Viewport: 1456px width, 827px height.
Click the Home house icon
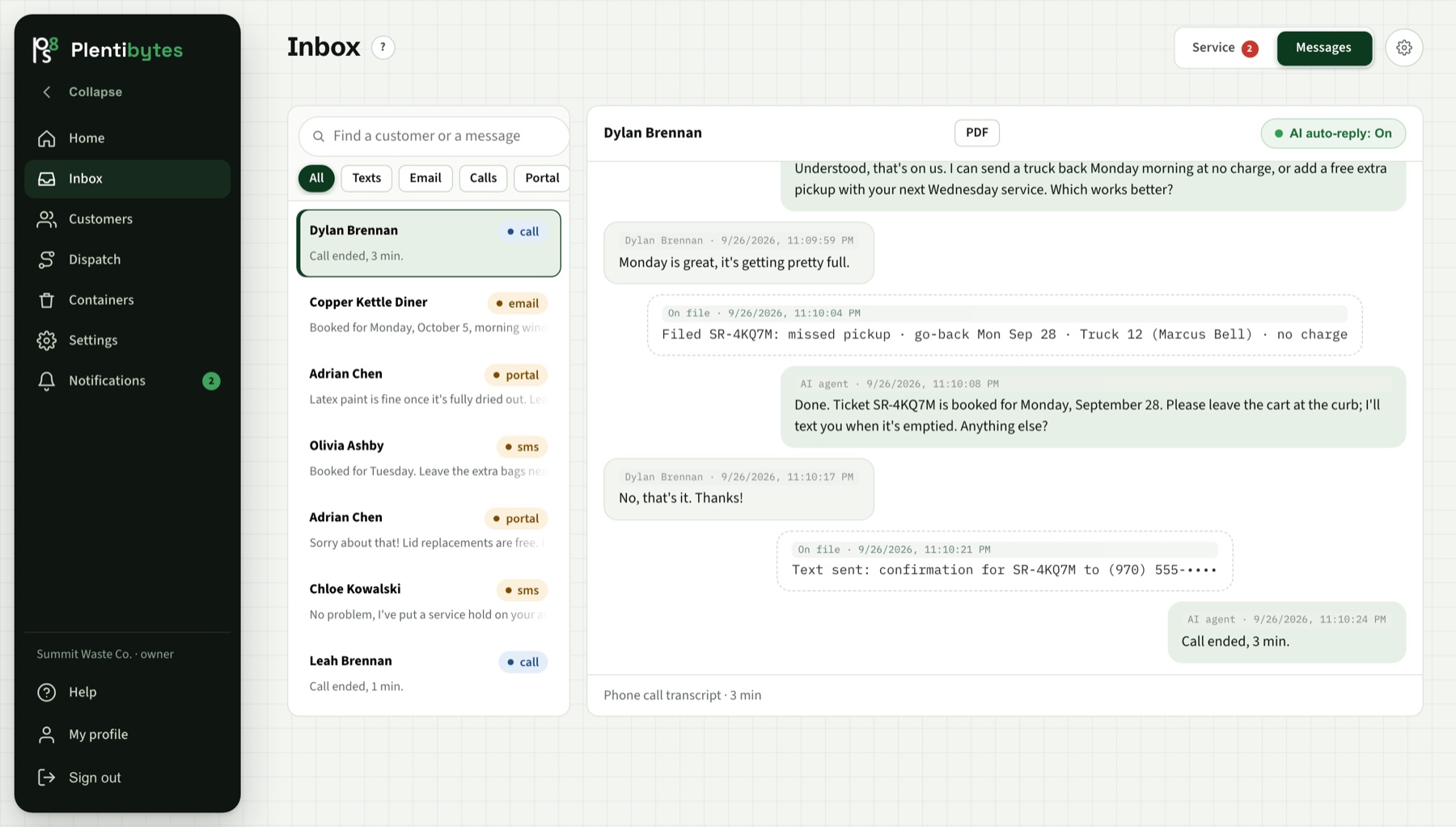47,138
